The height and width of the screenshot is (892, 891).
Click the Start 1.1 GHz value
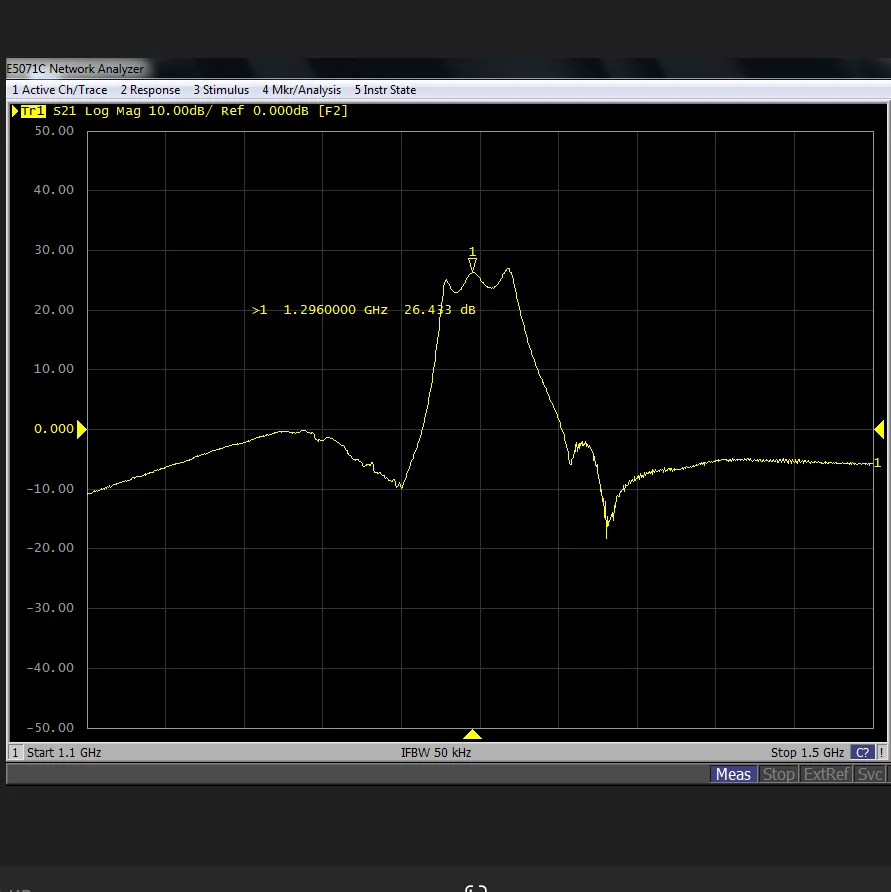pos(64,753)
